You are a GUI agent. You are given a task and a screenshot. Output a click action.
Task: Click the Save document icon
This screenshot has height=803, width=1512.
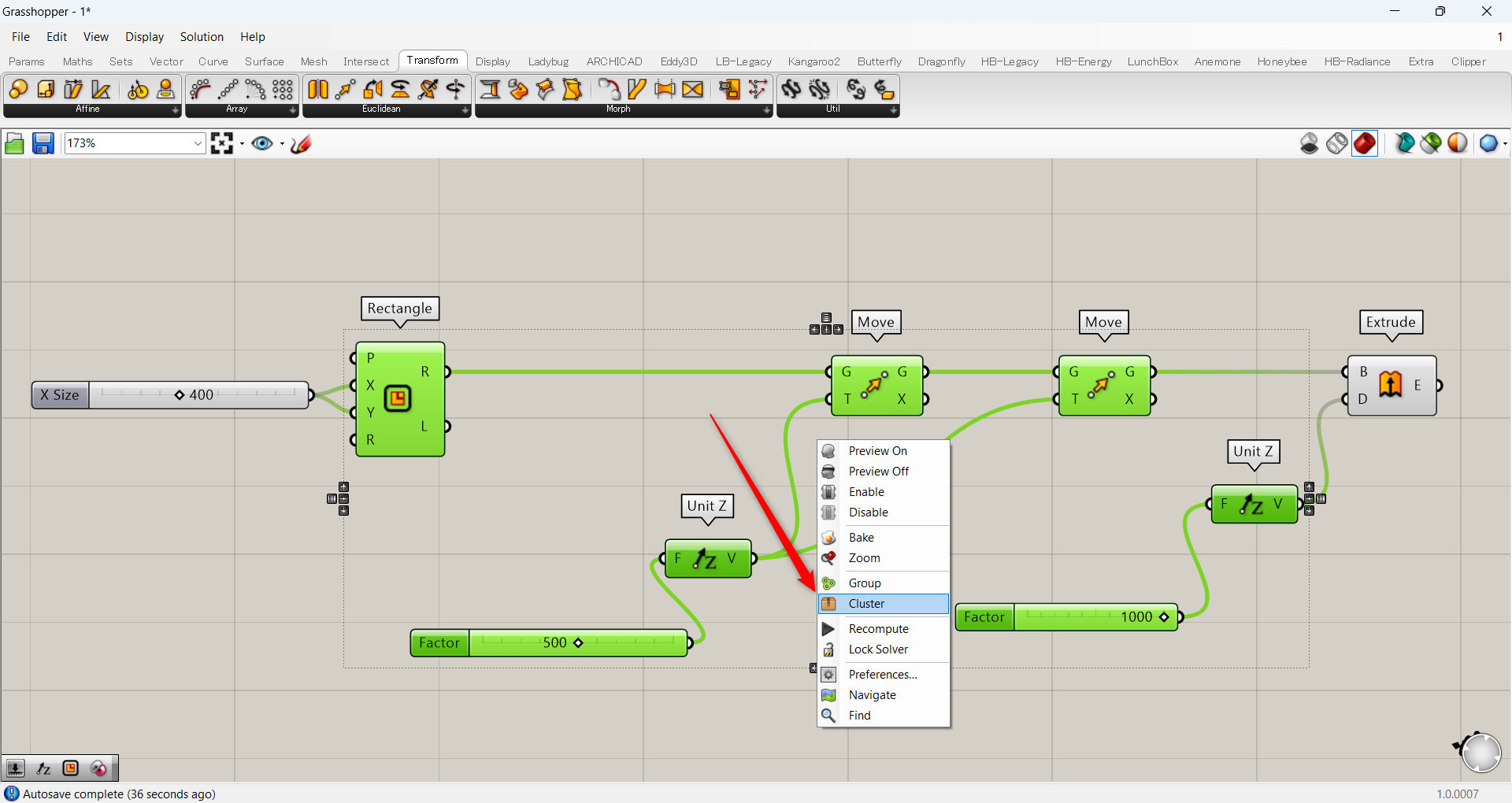[x=43, y=143]
